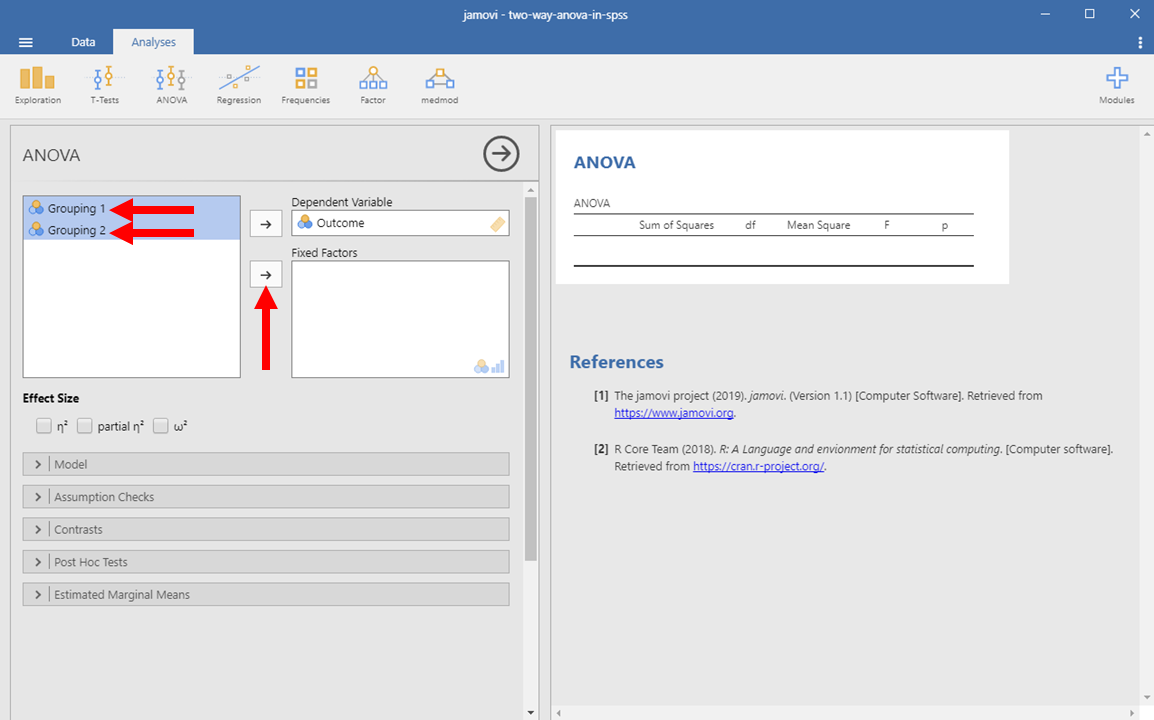Expand the Model section
1154x720 pixels.
[x=265, y=464]
